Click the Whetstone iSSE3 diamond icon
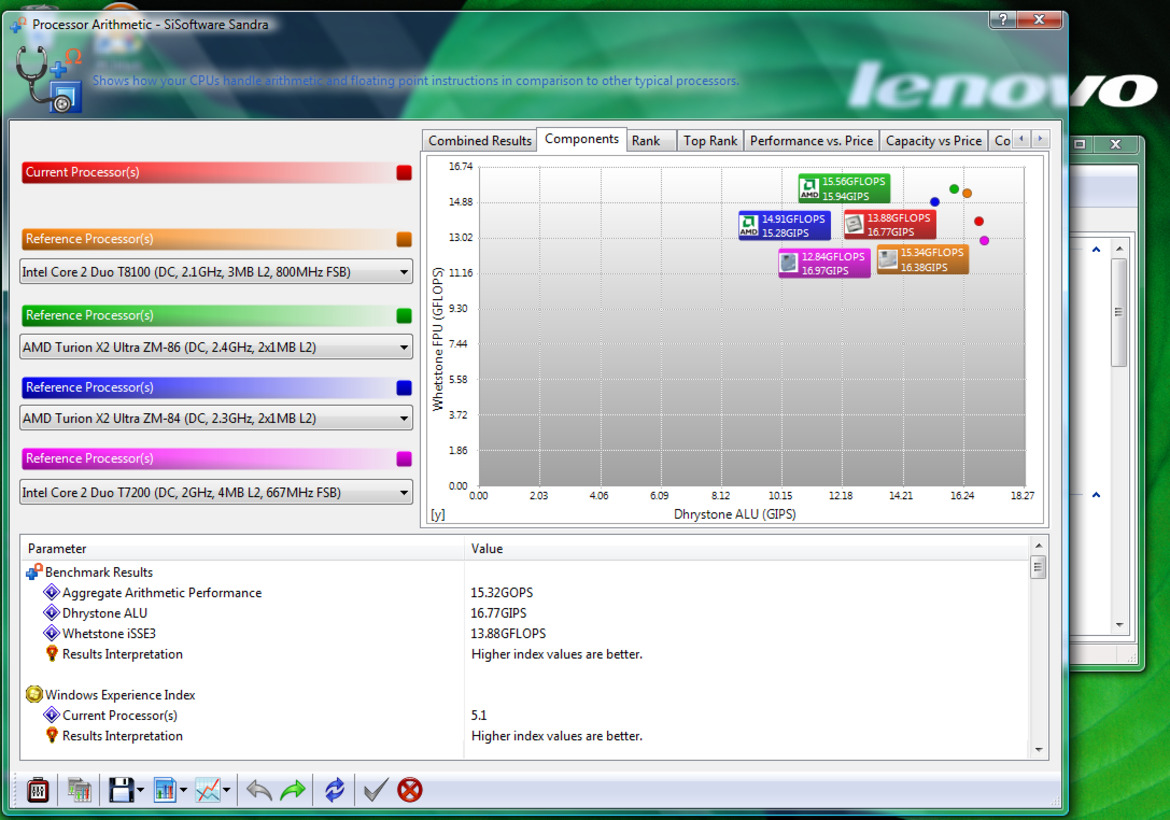1170x820 pixels. [51, 633]
